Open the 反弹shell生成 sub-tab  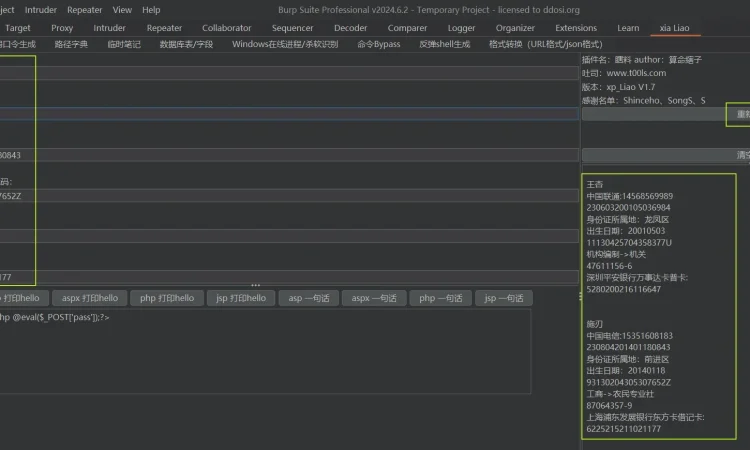445,44
